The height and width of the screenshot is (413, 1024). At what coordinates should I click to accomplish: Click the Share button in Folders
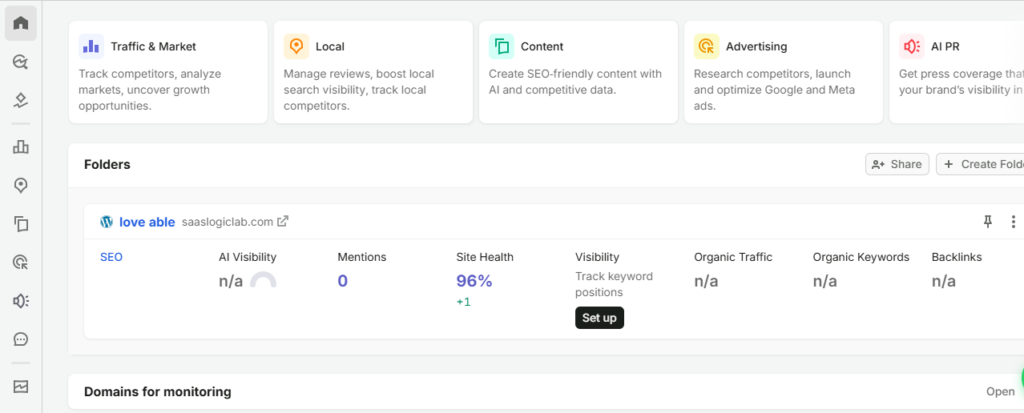pyautogui.click(x=897, y=164)
